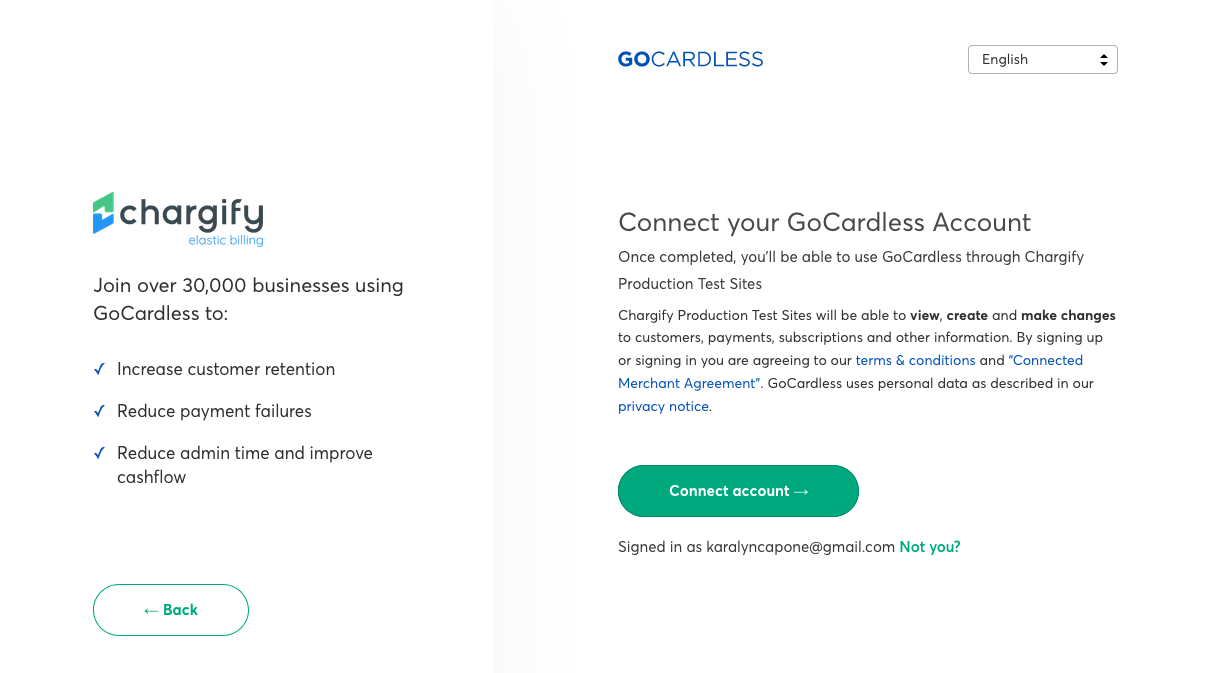Click the arrow inside Connect account button
Image resolution: width=1228 pixels, height=673 pixels.
[800, 491]
